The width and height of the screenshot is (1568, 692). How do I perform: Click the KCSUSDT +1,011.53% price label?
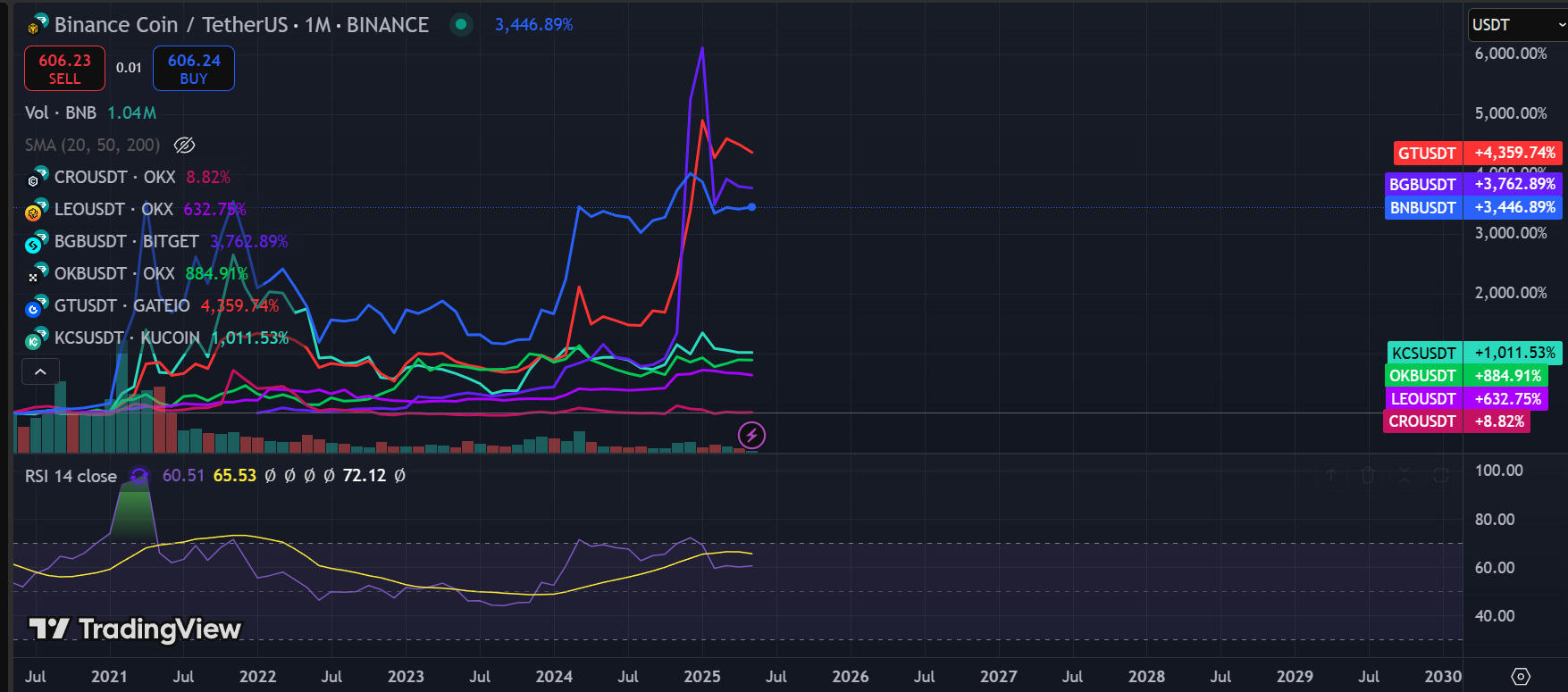(1474, 353)
